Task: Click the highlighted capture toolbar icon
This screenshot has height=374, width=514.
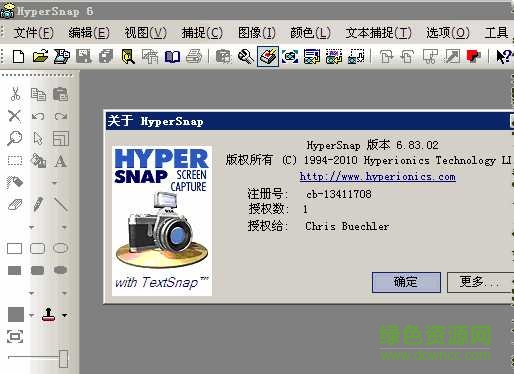Action: 268,56
